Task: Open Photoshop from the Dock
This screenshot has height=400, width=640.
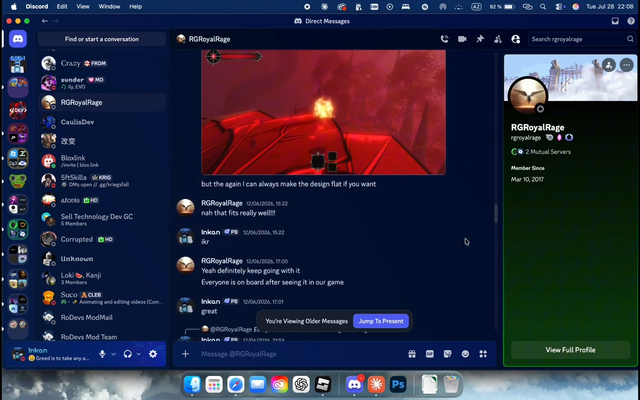Action: 398,384
